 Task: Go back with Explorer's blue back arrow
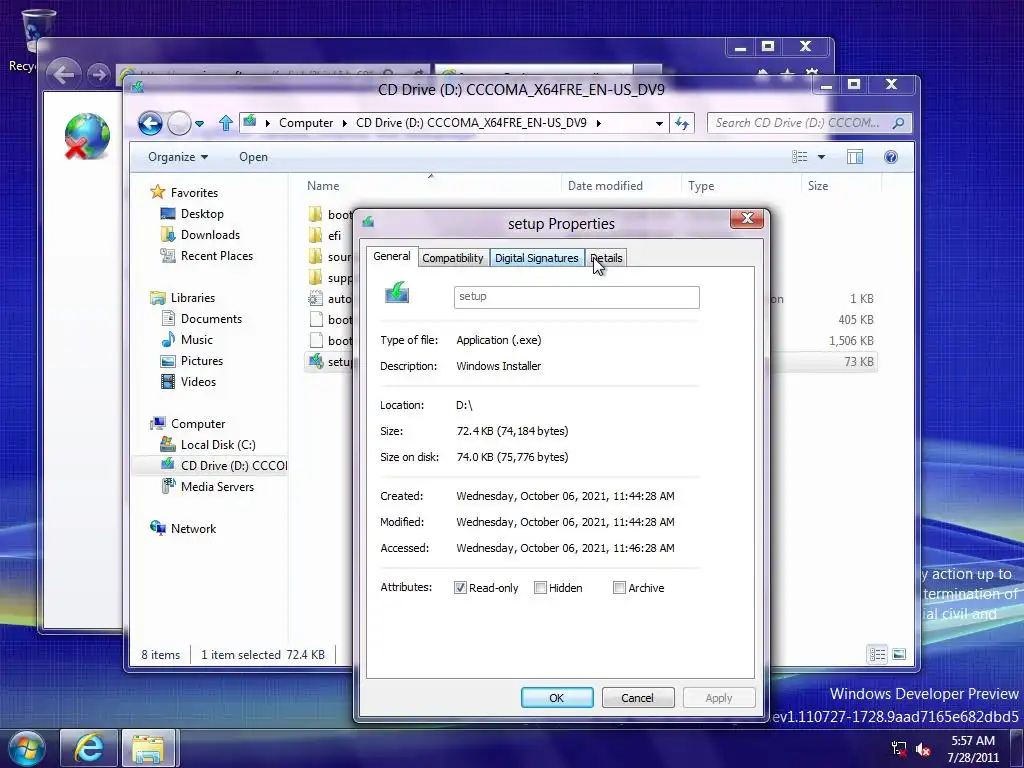(150, 123)
